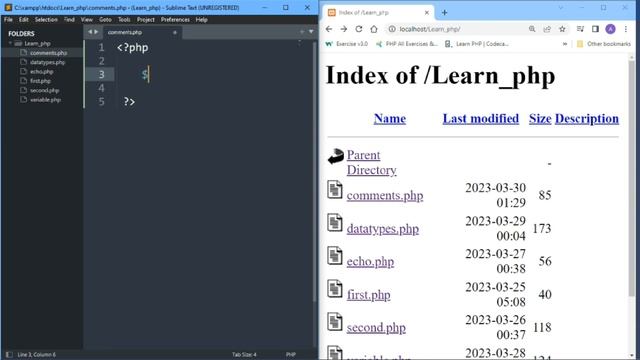Image resolution: width=640 pixels, height=360 pixels.
Task: Open Sublime Goto menu
Action: pyautogui.click(x=105, y=20)
